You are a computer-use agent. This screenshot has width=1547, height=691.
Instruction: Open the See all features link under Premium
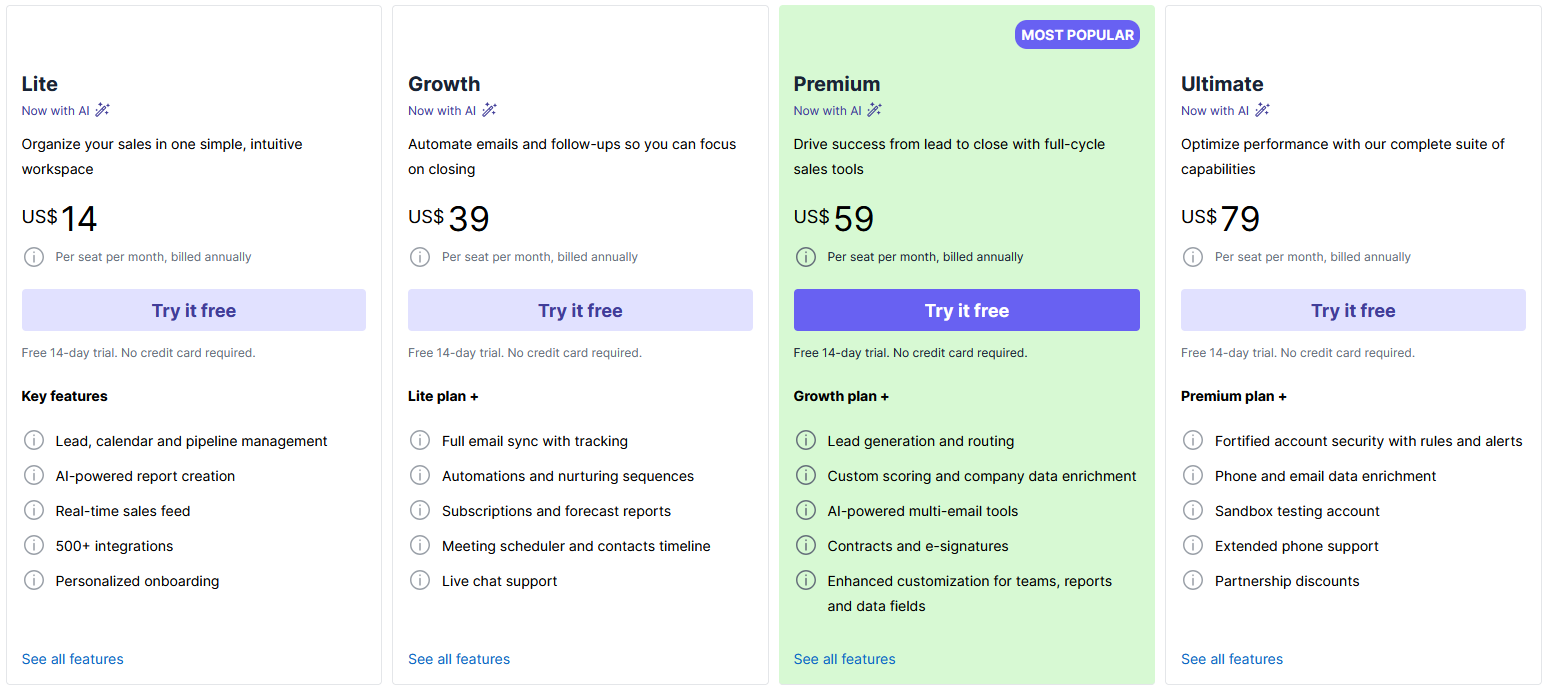pyautogui.click(x=844, y=659)
